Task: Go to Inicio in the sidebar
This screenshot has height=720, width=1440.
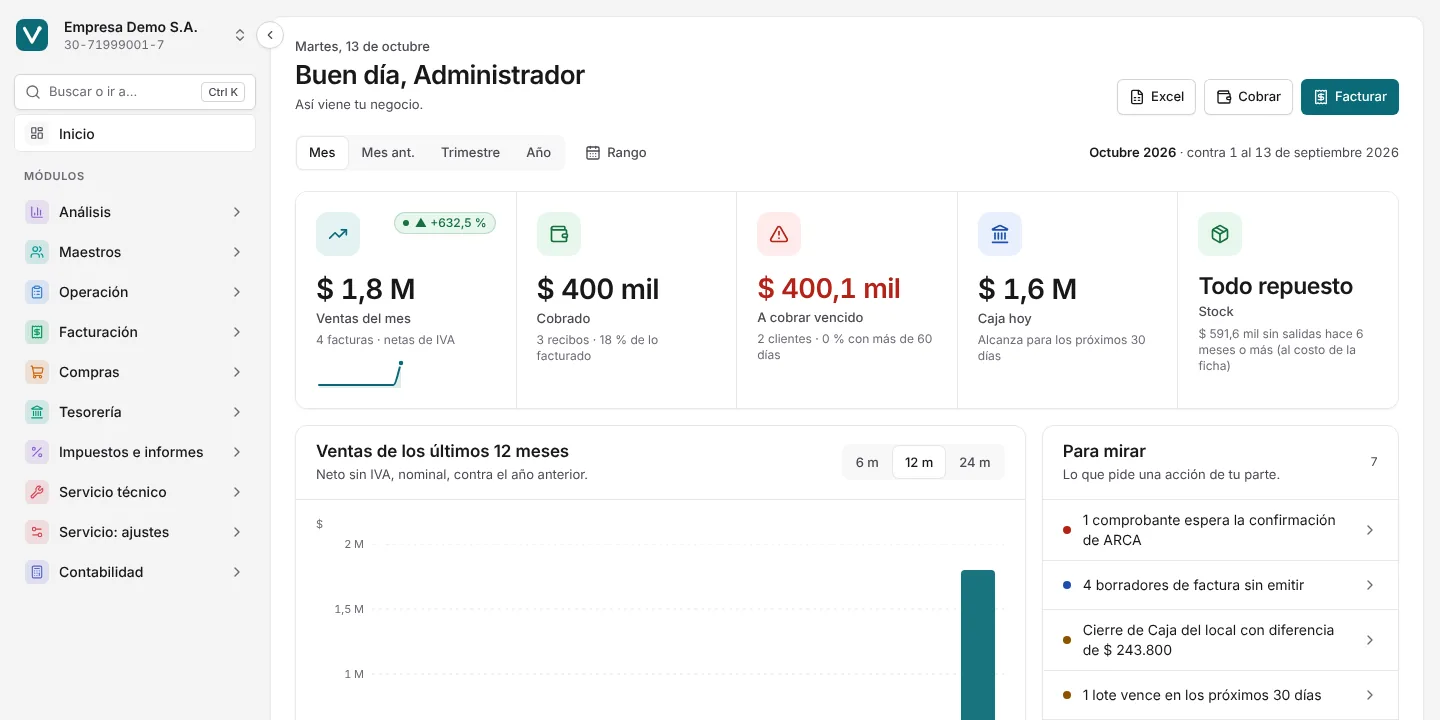Action: tap(135, 134)
